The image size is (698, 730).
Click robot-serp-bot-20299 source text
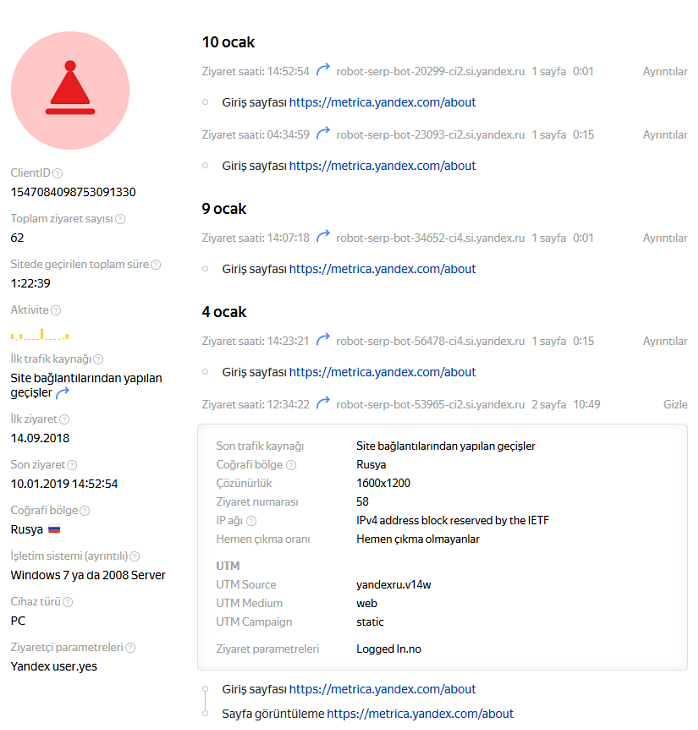coord(430,71)
